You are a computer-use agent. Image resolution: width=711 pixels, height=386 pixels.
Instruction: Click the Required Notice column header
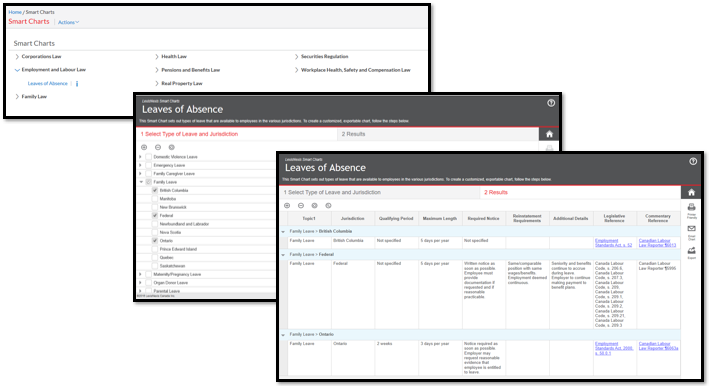pyautogui.click(x=483, y=219)
